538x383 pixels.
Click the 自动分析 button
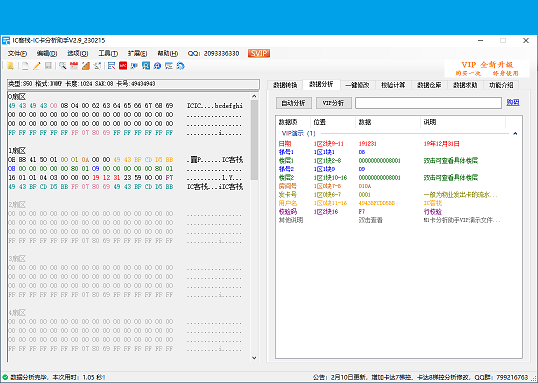[x=294, y=103]
